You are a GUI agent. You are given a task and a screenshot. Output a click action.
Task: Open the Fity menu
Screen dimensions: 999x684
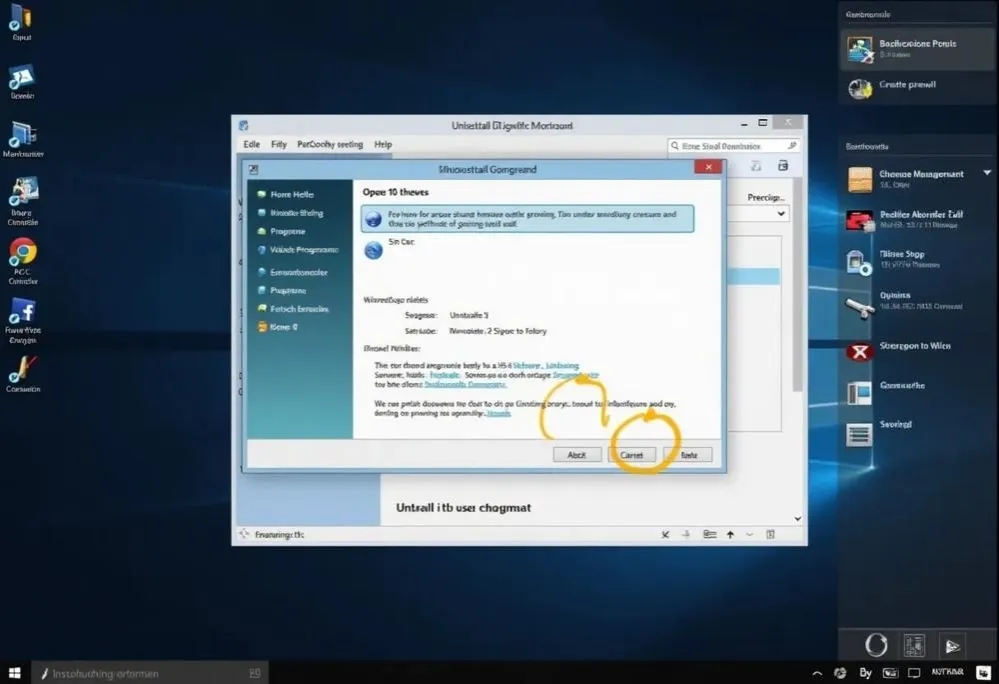[278, 144]
